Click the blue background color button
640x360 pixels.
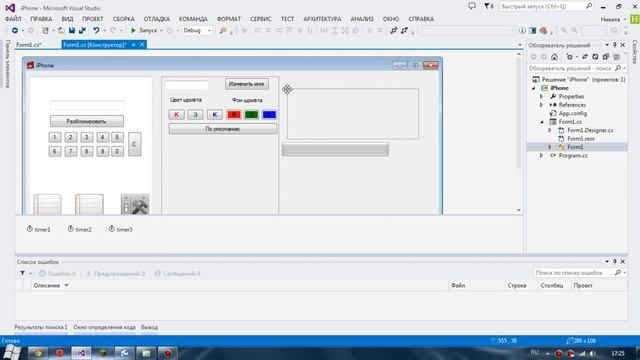coord(269,115)
